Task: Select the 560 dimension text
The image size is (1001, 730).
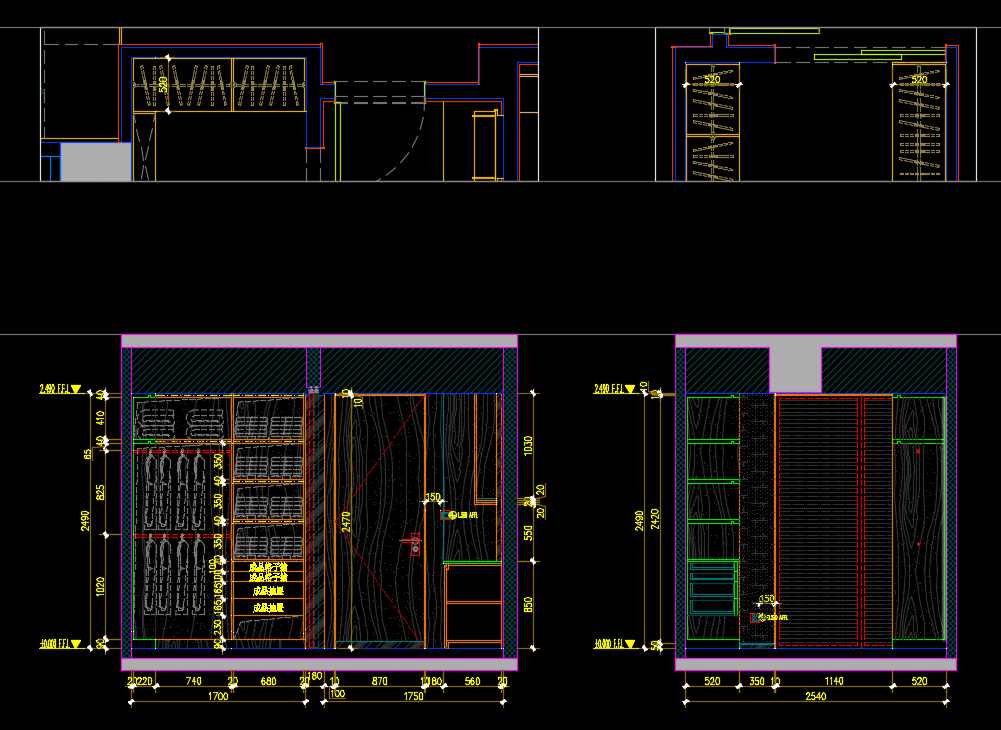Action: point(472,682)
